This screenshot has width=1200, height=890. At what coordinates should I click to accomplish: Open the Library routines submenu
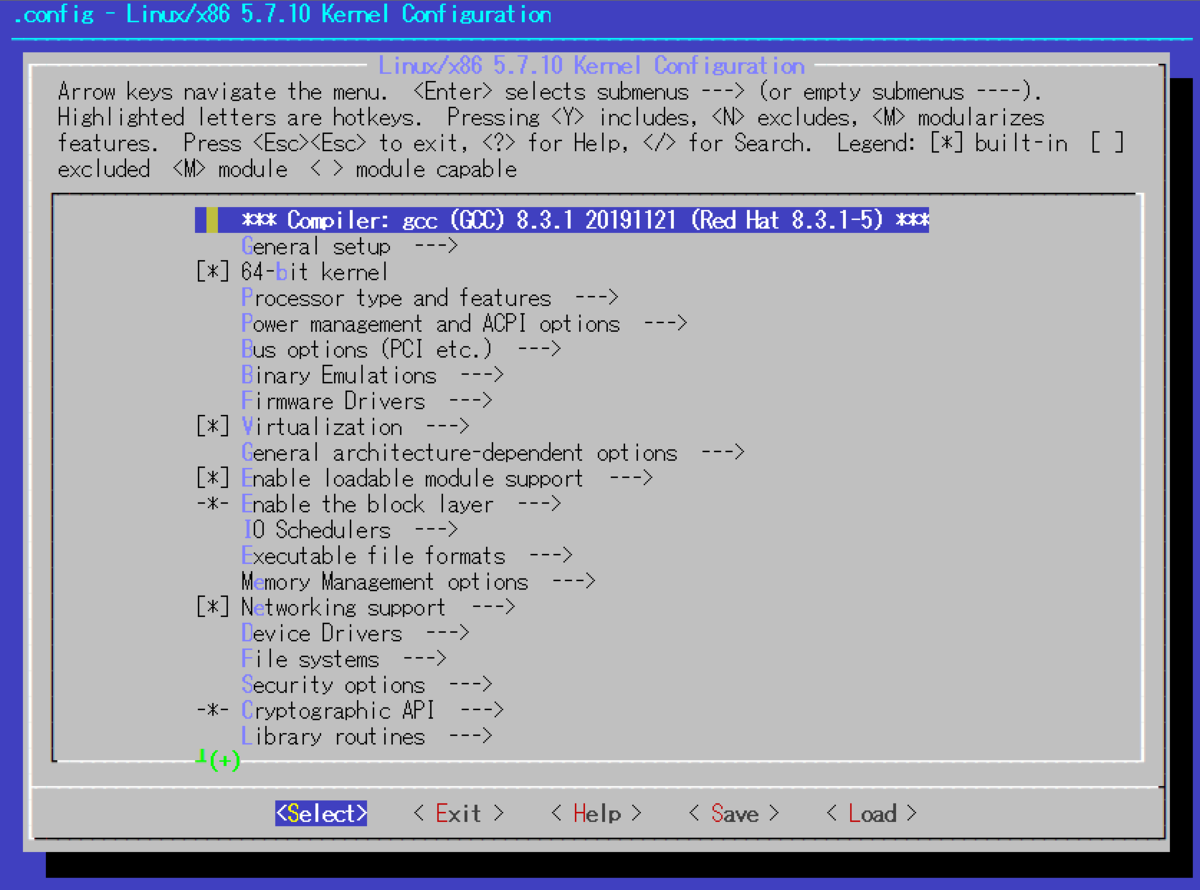click(x=367, y=737)
